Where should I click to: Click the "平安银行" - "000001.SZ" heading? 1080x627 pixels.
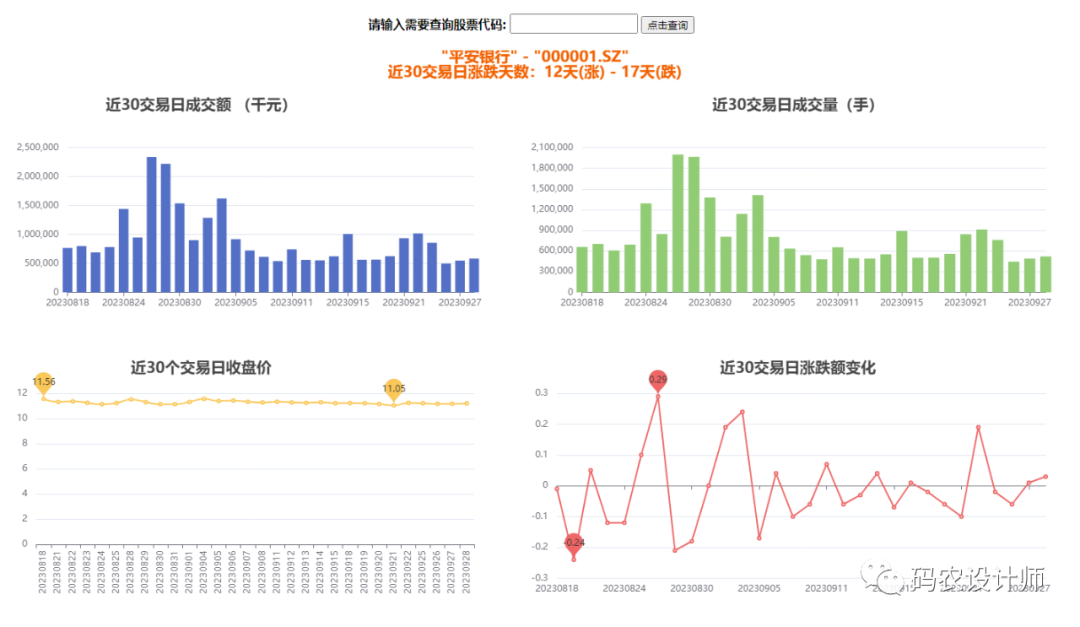535,57
